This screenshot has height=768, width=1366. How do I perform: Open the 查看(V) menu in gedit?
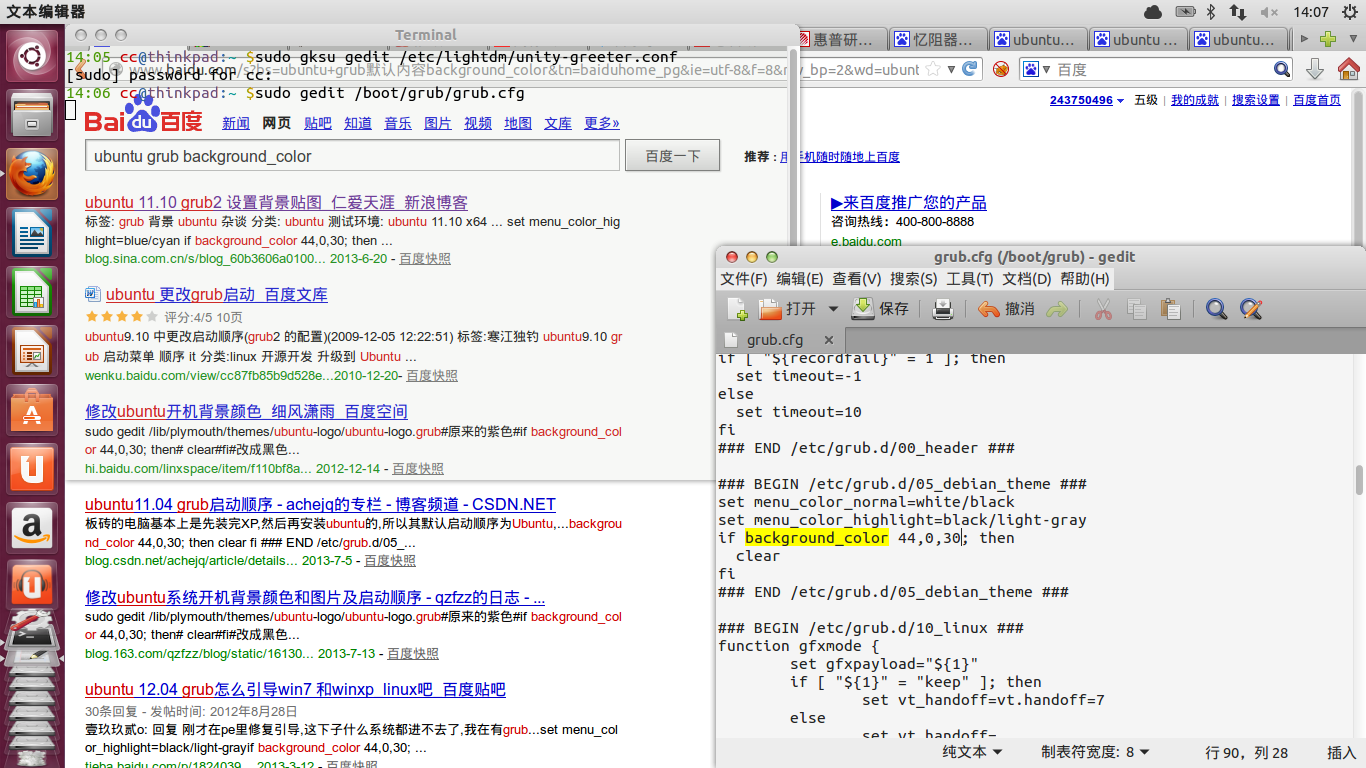click(x=857, y=279)
